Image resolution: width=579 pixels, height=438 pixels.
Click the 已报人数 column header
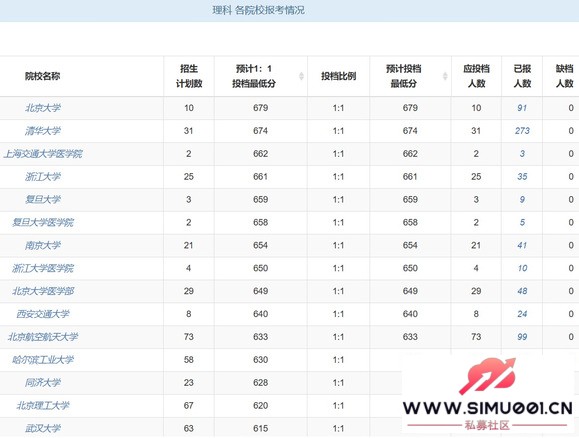click(522, 76)
